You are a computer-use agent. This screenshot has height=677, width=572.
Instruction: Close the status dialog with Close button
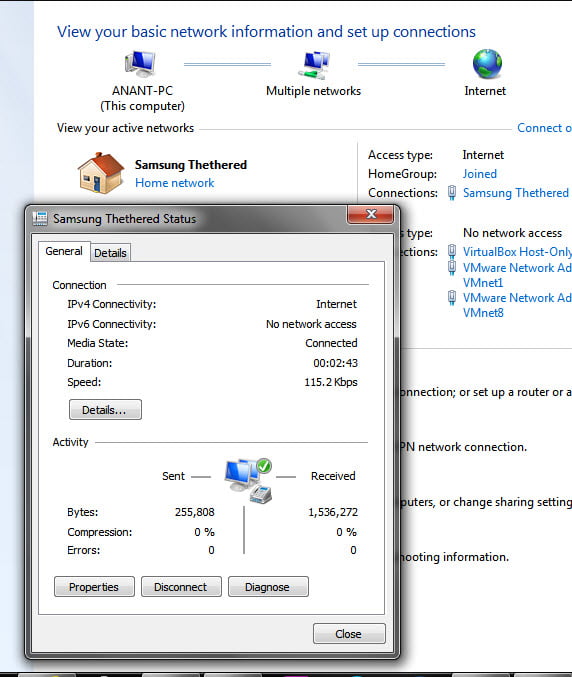349,634
